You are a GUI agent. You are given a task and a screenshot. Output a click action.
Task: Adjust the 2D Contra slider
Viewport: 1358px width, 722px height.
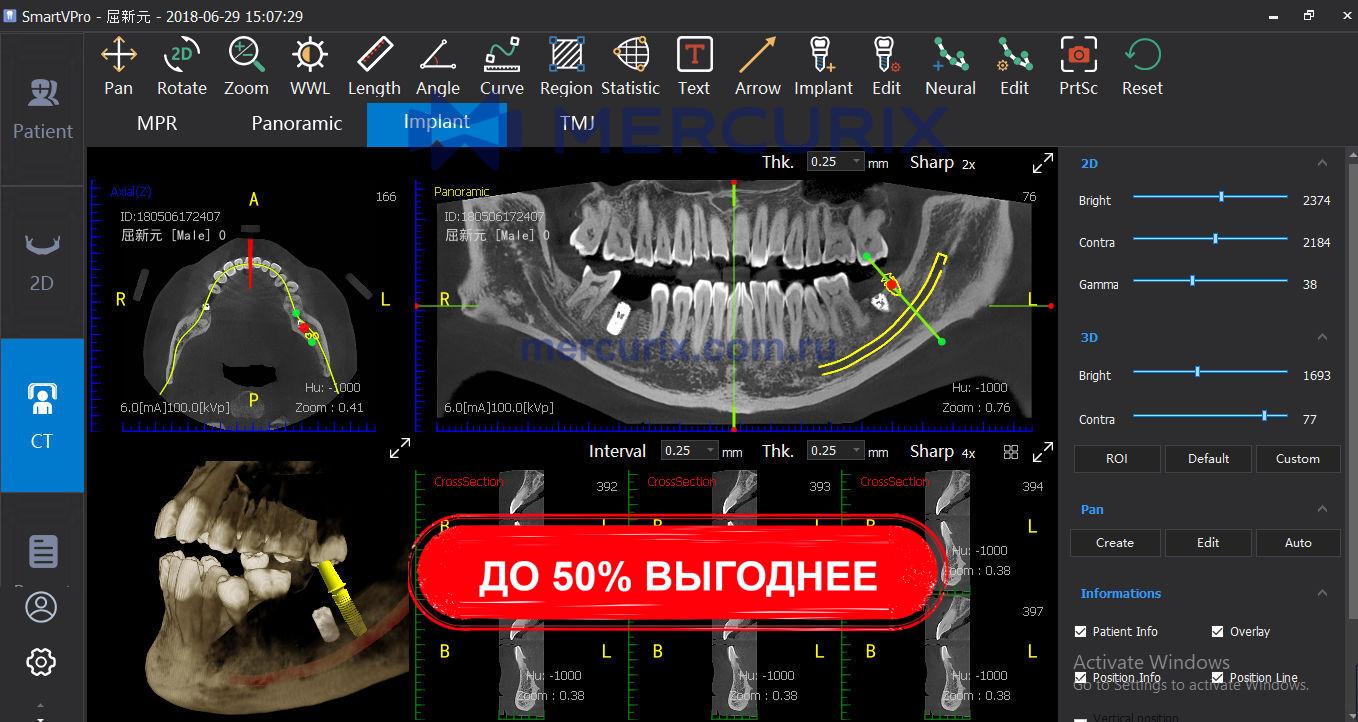click(1210, 239)
